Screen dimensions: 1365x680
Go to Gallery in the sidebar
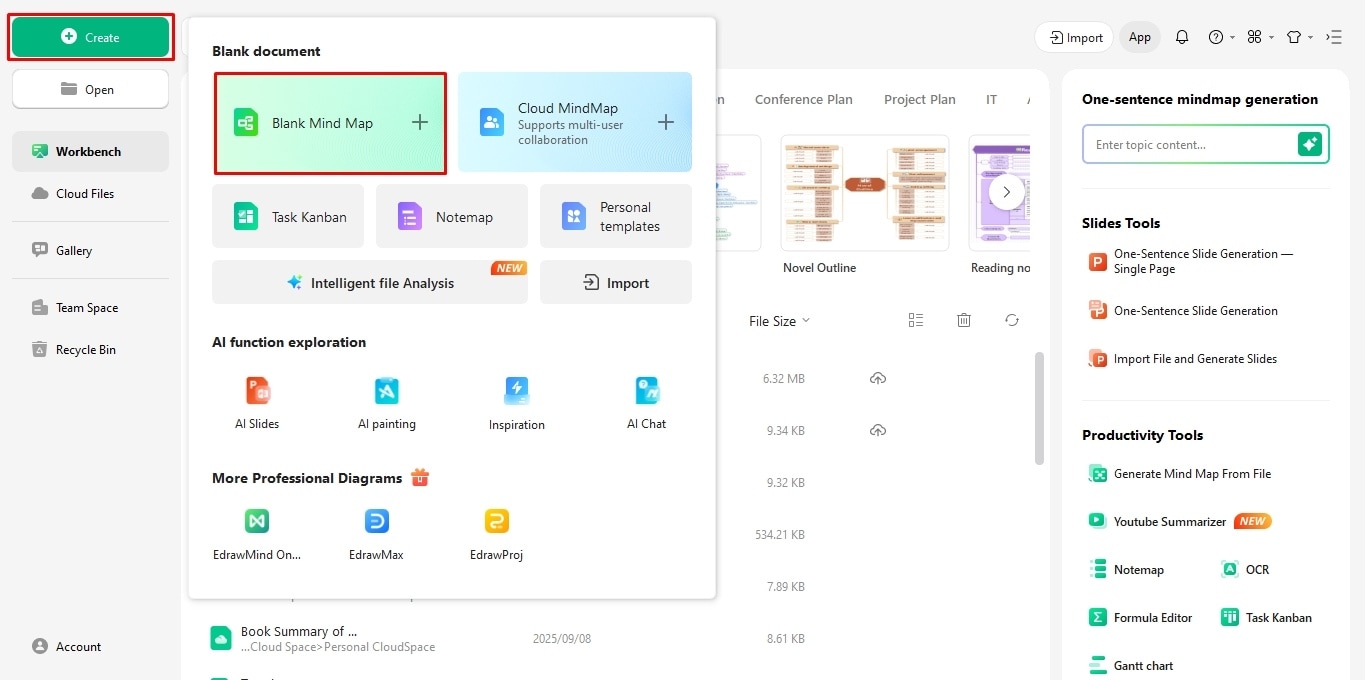pyautogui.click(x=90, y=250)
